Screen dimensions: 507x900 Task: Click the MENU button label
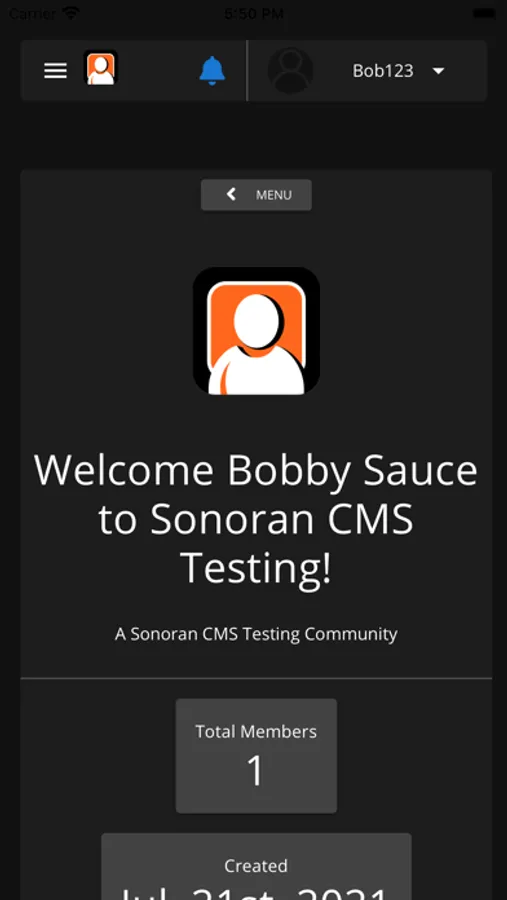coord(274,195)
